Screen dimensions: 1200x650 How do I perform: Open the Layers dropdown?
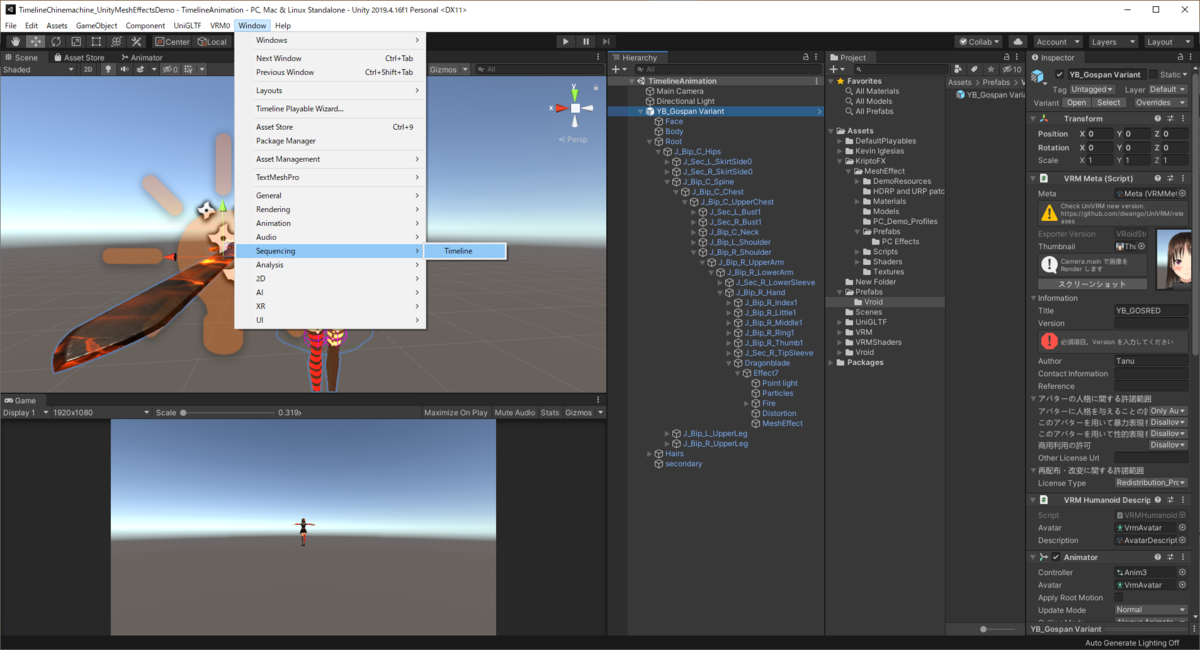coord(1112,42)
